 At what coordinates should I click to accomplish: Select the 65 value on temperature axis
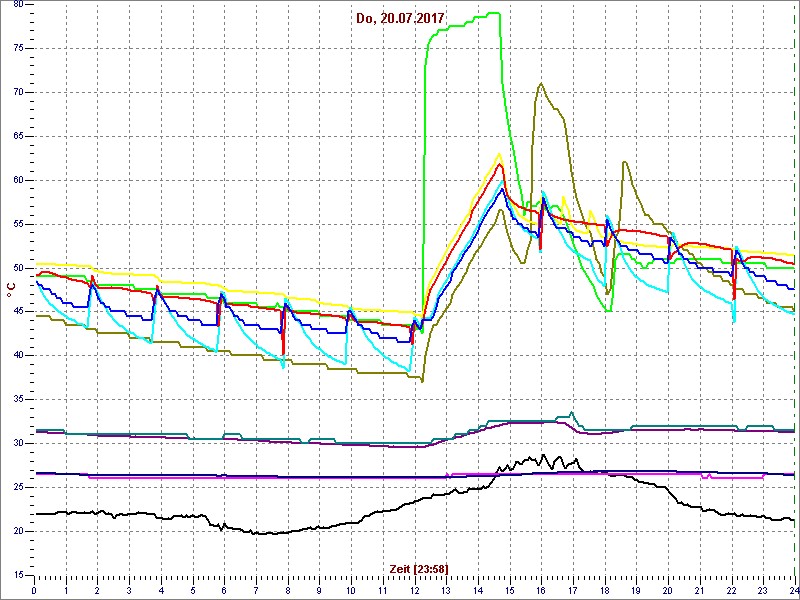tap(18, 136)
